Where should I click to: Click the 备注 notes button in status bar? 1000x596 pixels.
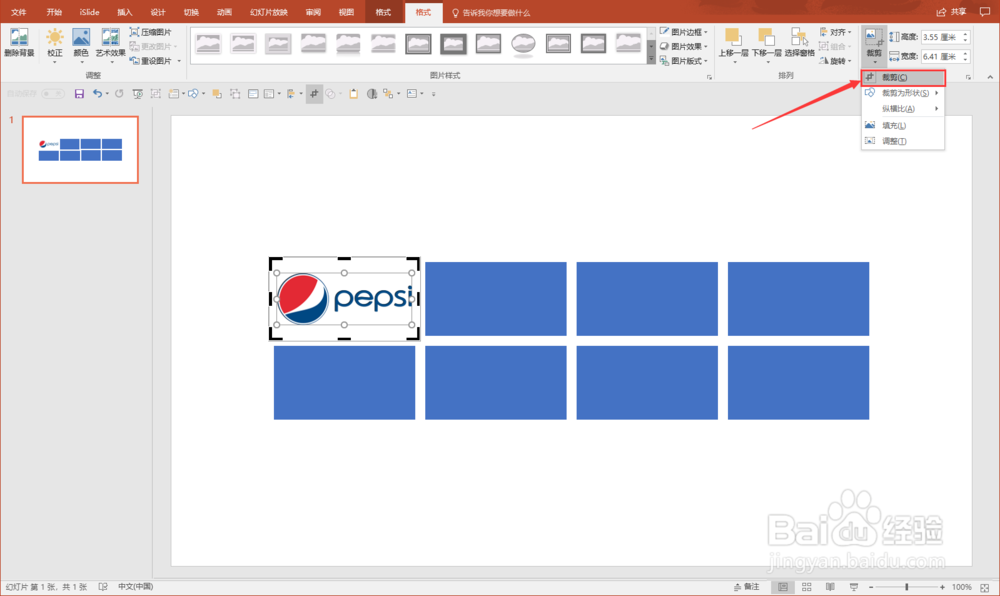click(x=747, y=587)
